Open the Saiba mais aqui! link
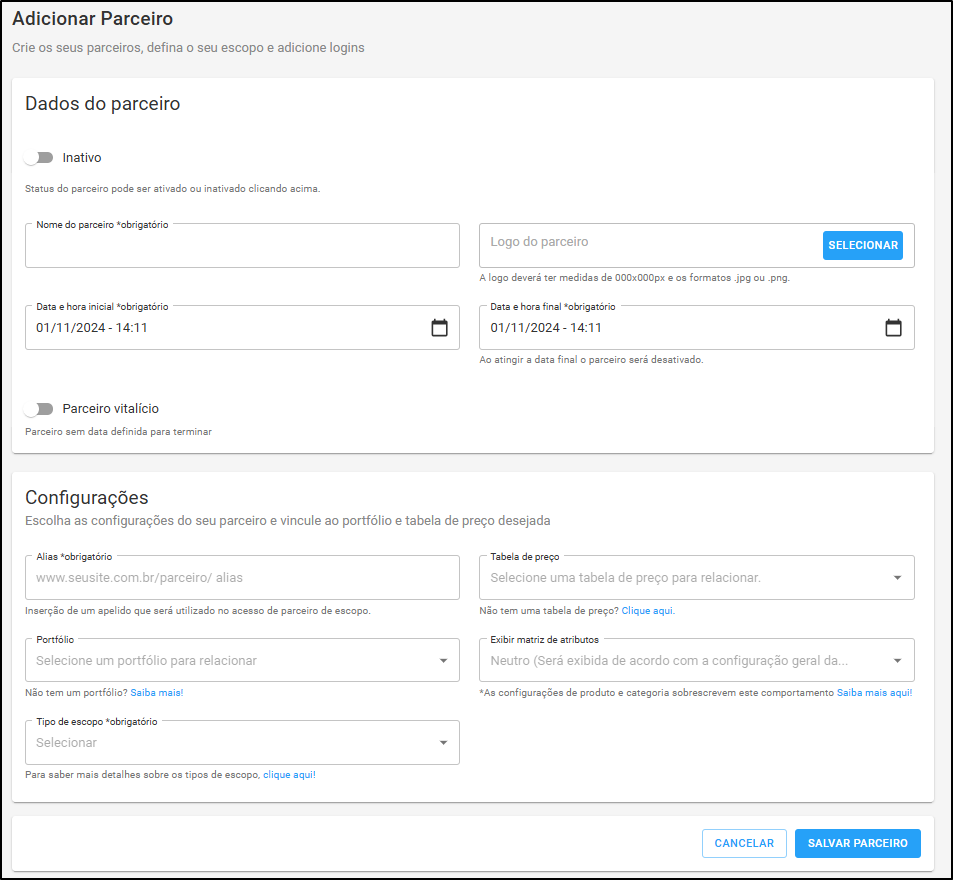 click(875, 693)
